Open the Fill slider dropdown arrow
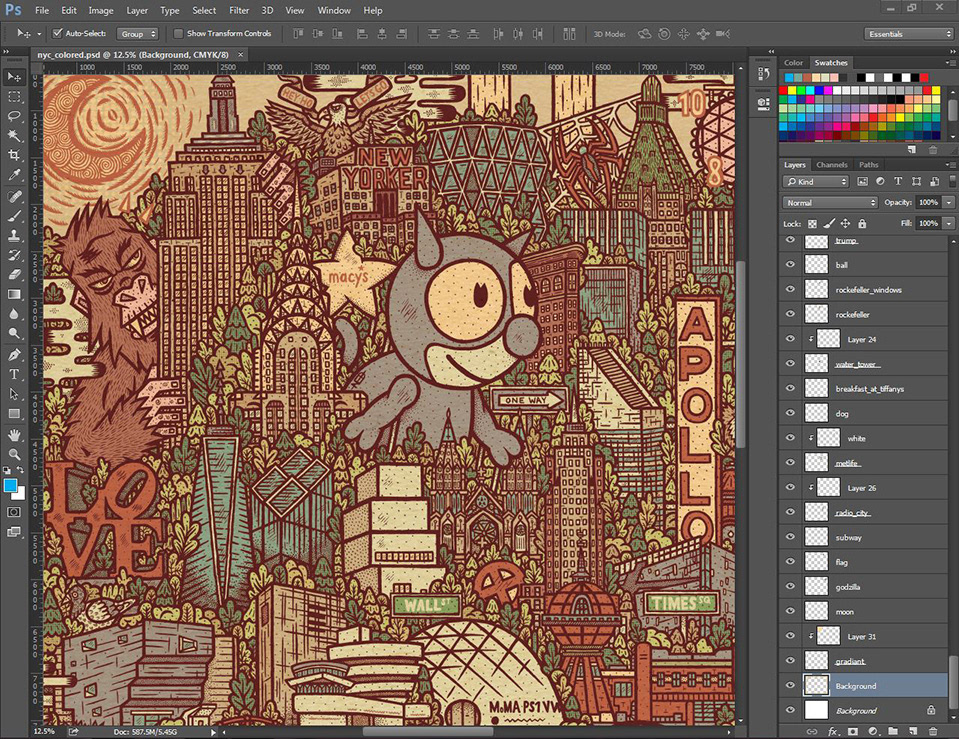The width and height of the screenshot is (959, 739). coord(949,223)
